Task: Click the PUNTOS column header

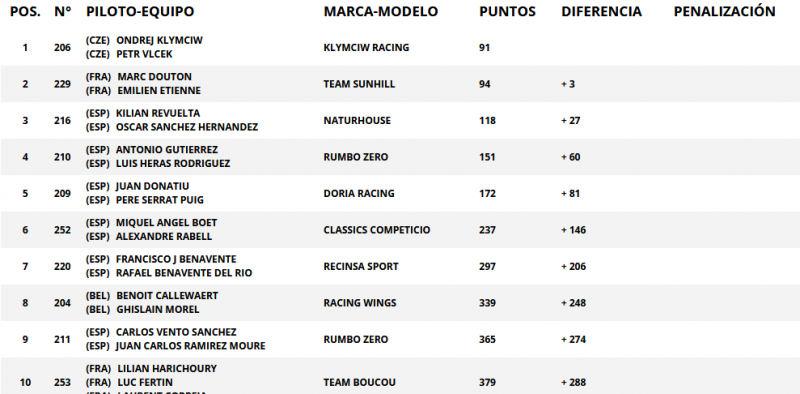Action: coord(507,12)
